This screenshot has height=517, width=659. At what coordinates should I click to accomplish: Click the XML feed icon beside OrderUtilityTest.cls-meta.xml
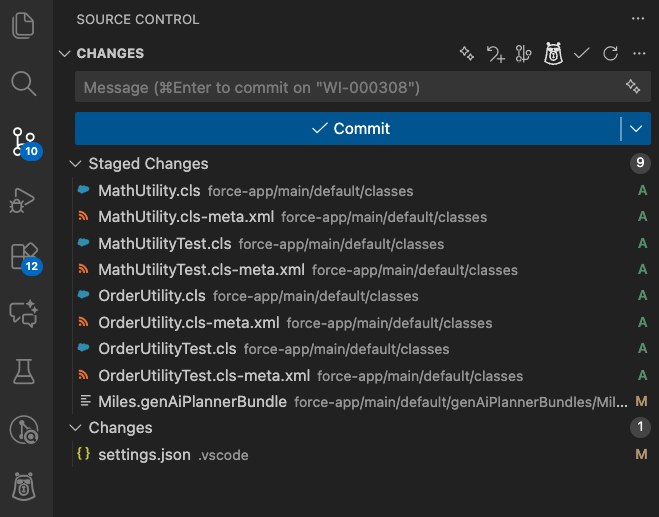point(84,374)
